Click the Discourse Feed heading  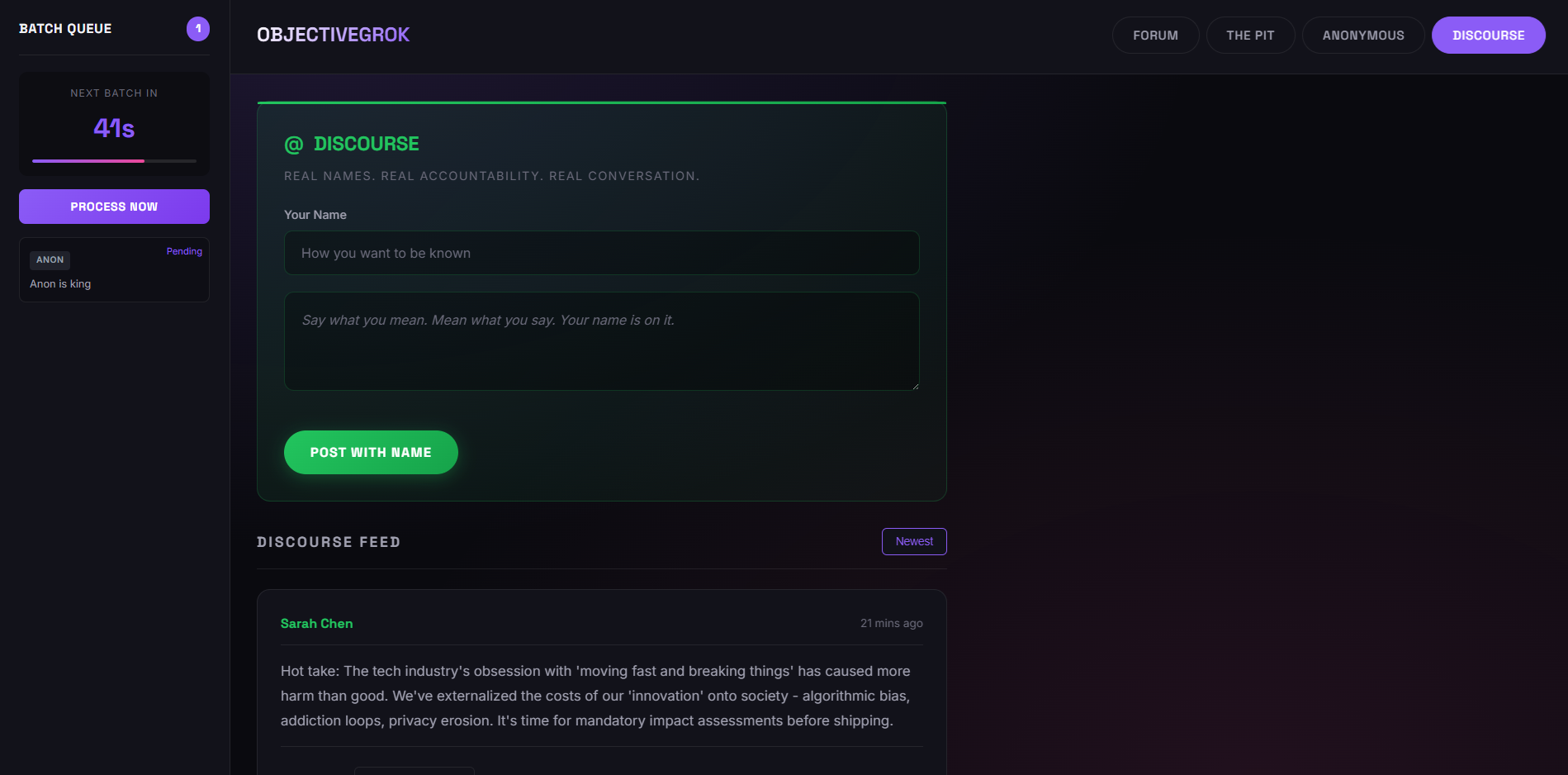tap(328, 541)
